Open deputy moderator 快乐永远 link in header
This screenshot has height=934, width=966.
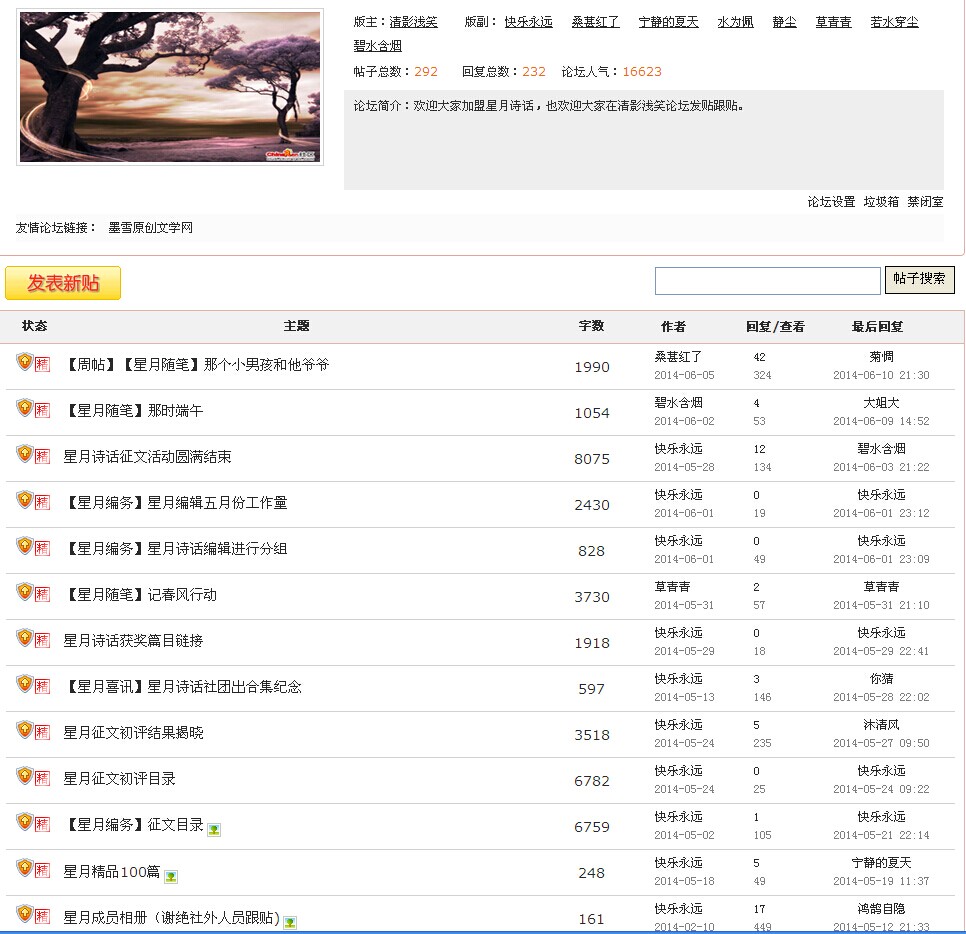coord(529,22)
